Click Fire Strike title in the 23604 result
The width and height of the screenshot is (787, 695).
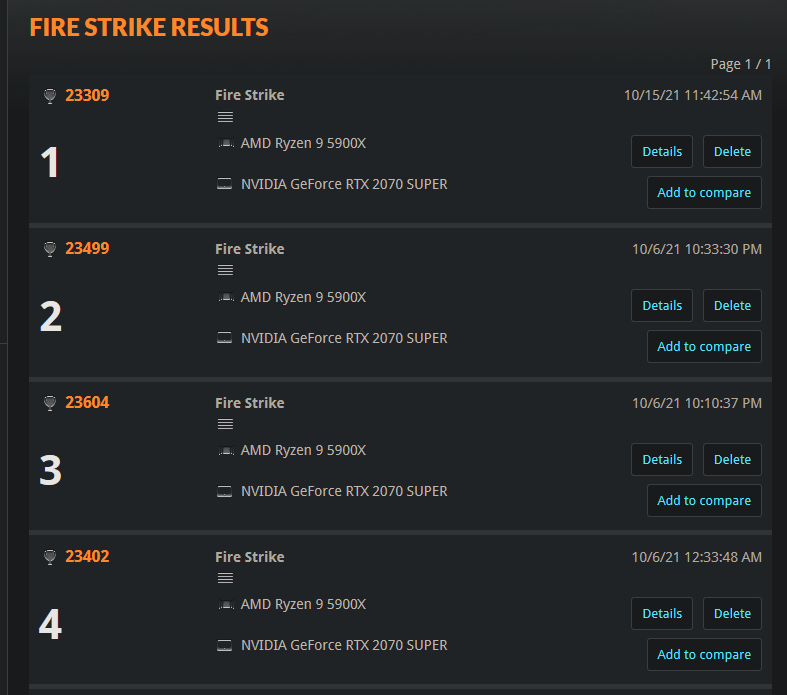coord(249,403)
